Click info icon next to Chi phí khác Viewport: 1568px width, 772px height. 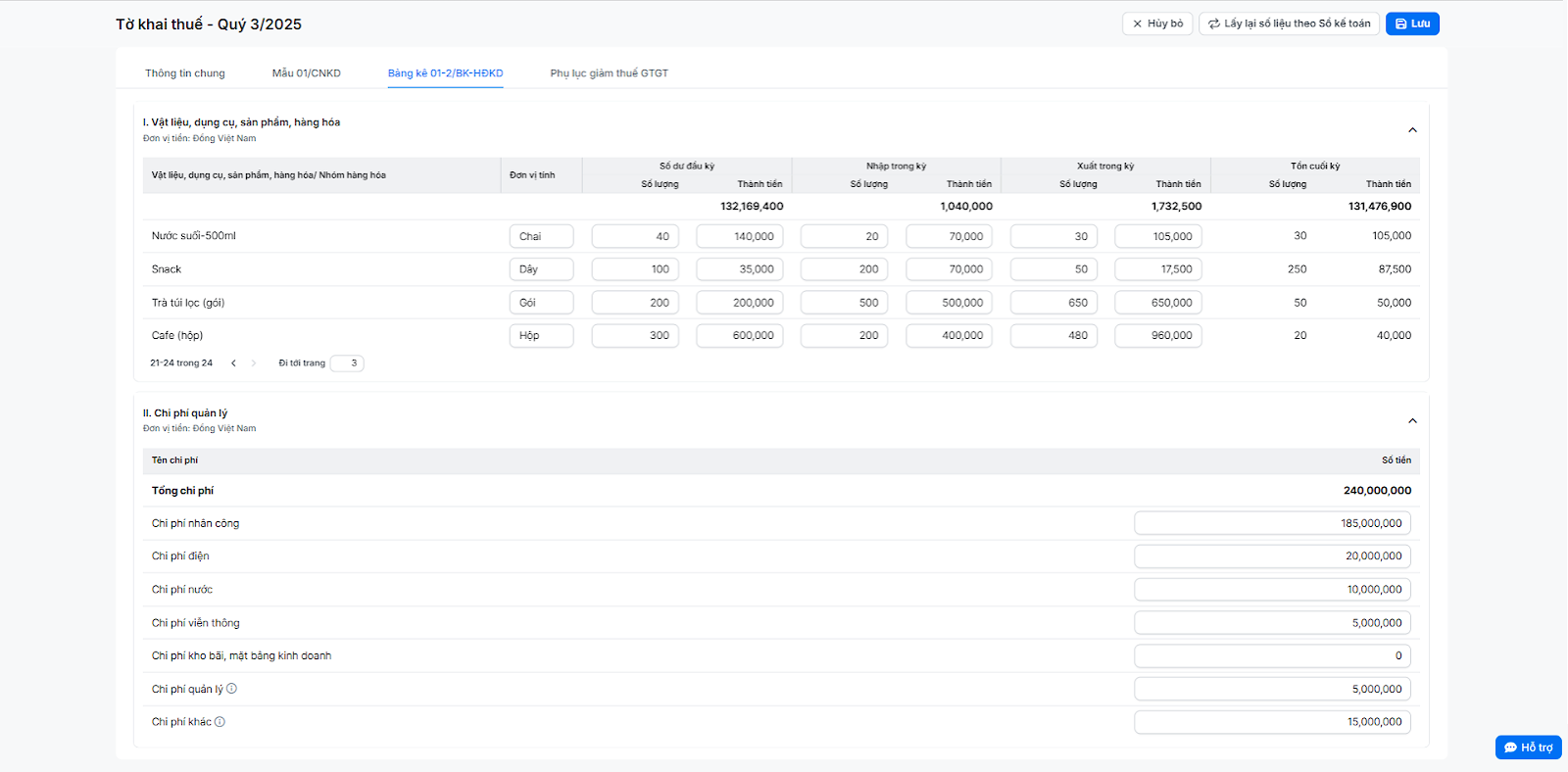point(220,722)
